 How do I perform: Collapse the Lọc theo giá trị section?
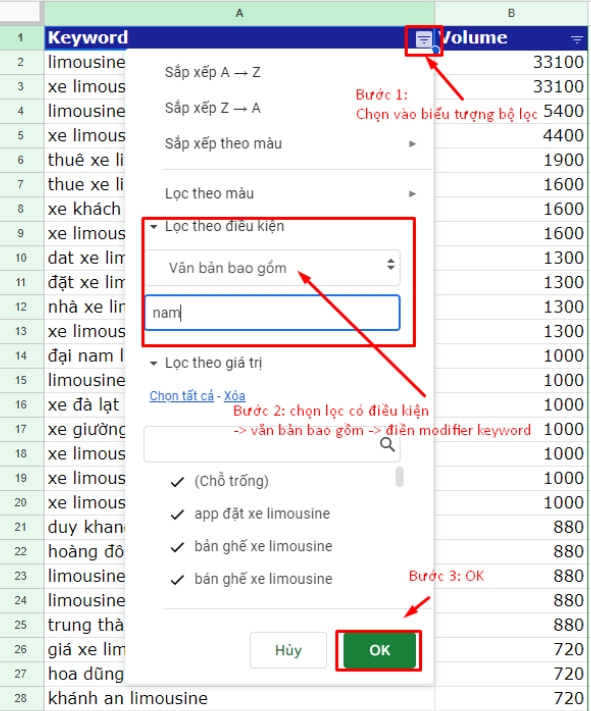click(154, 363)
